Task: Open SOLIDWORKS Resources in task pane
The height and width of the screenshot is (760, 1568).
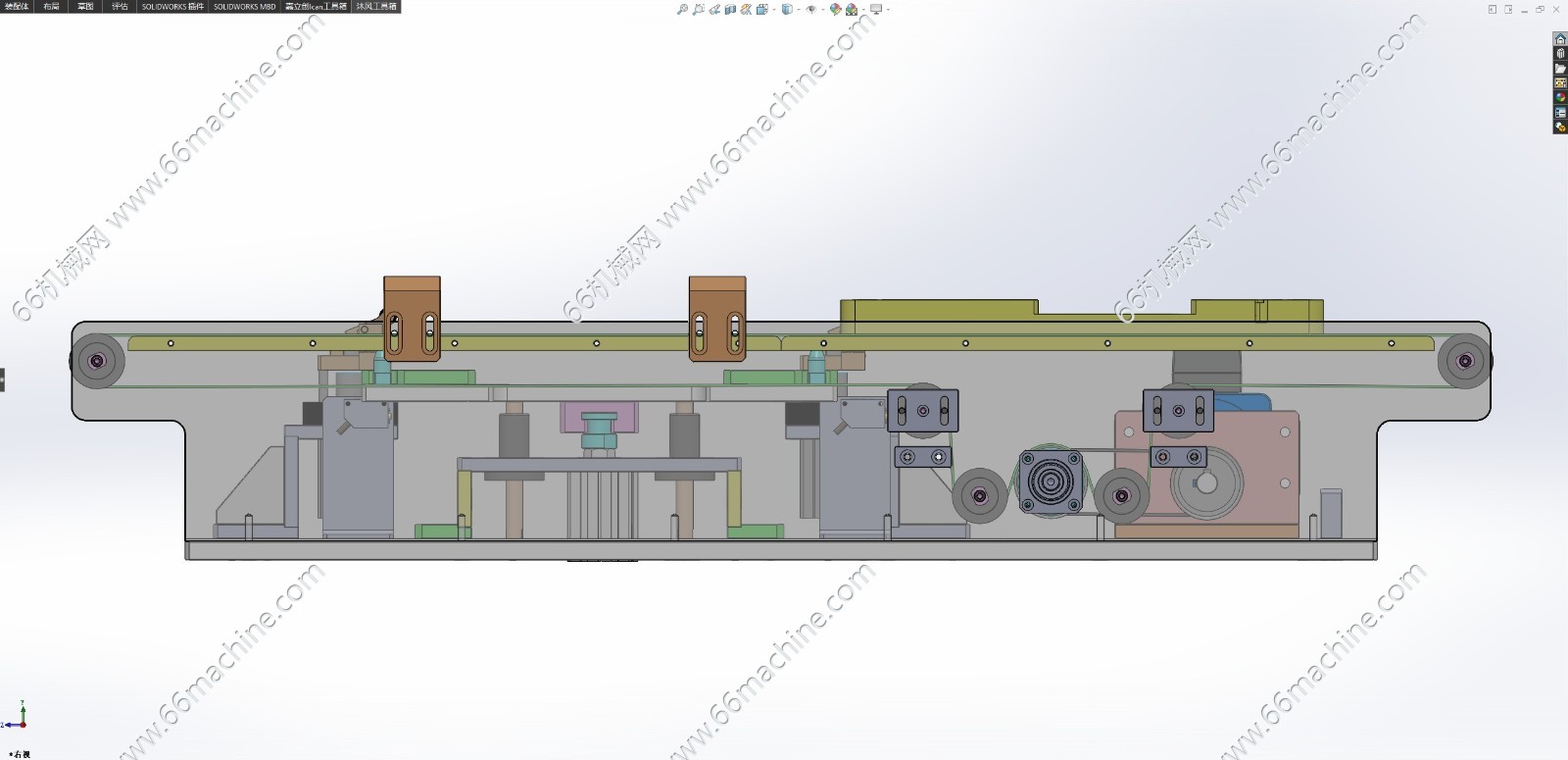Action: pyautogui.click(x=1560, y=39)
